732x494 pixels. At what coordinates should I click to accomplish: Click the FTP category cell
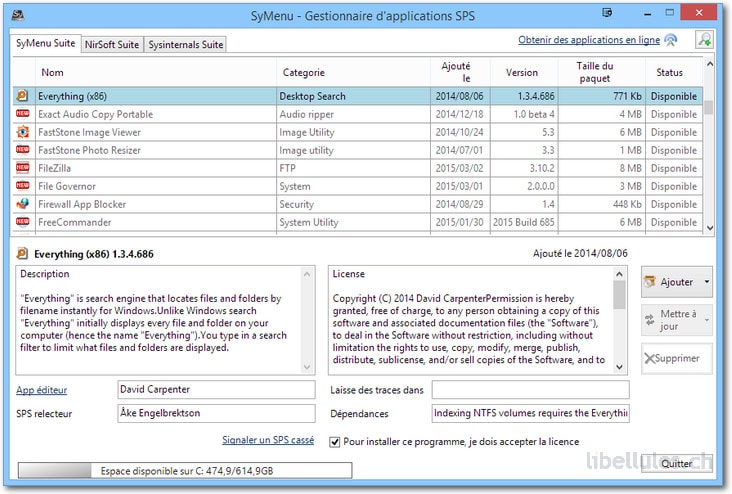click(x=353, y=168)
